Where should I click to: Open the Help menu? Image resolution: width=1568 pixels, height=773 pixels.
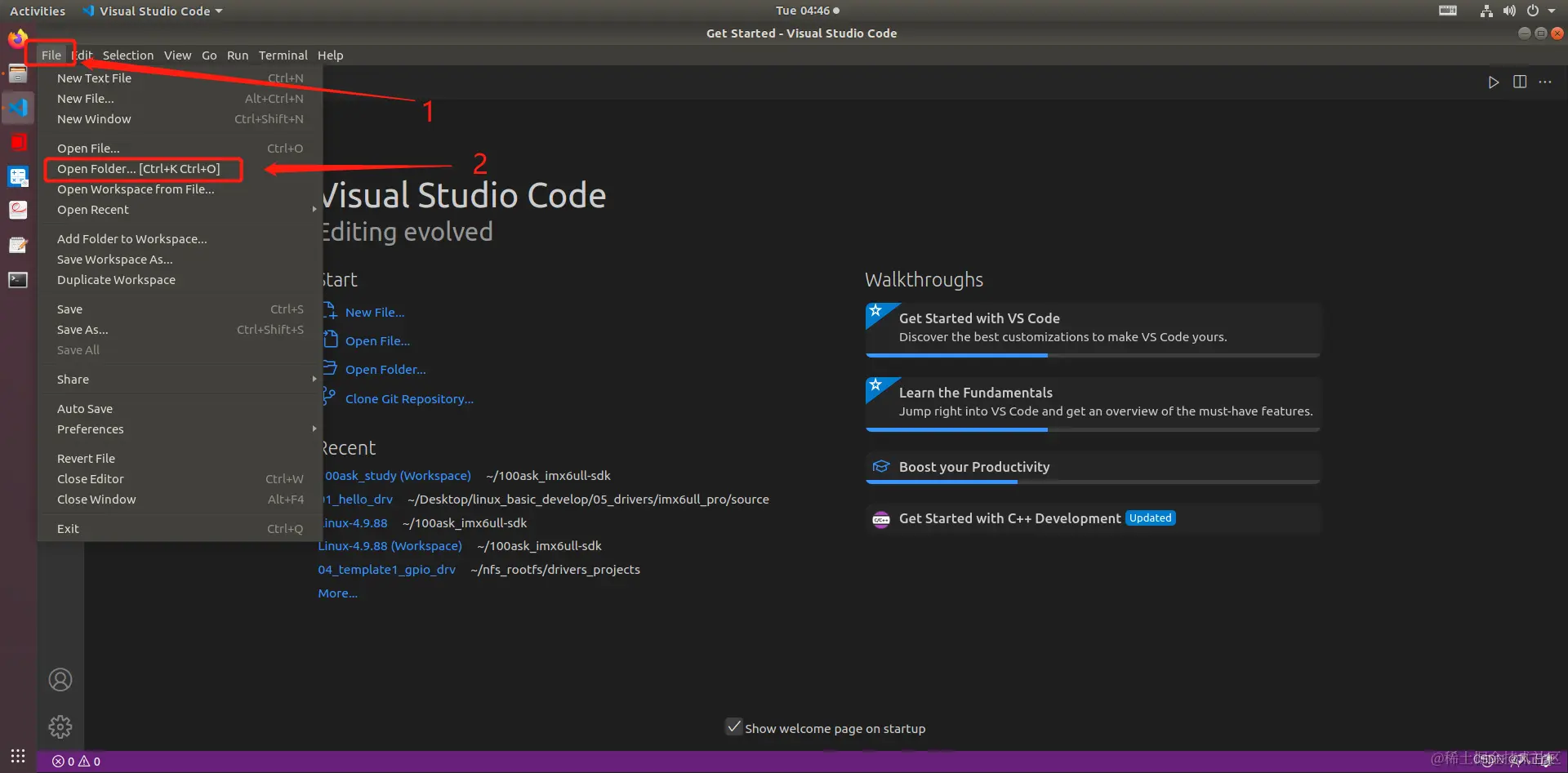pos(331,56)
